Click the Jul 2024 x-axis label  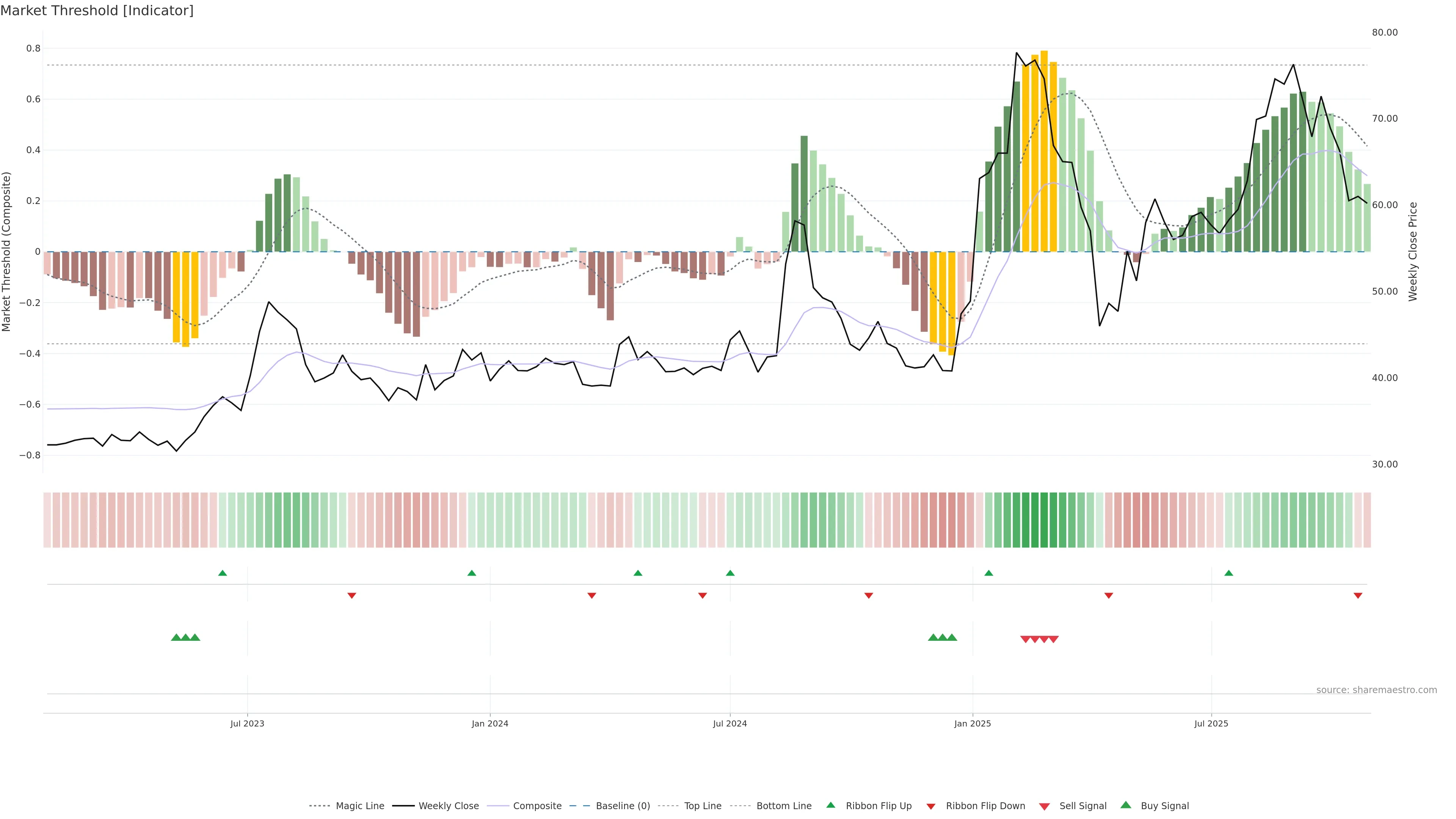[x=730, y=723]
